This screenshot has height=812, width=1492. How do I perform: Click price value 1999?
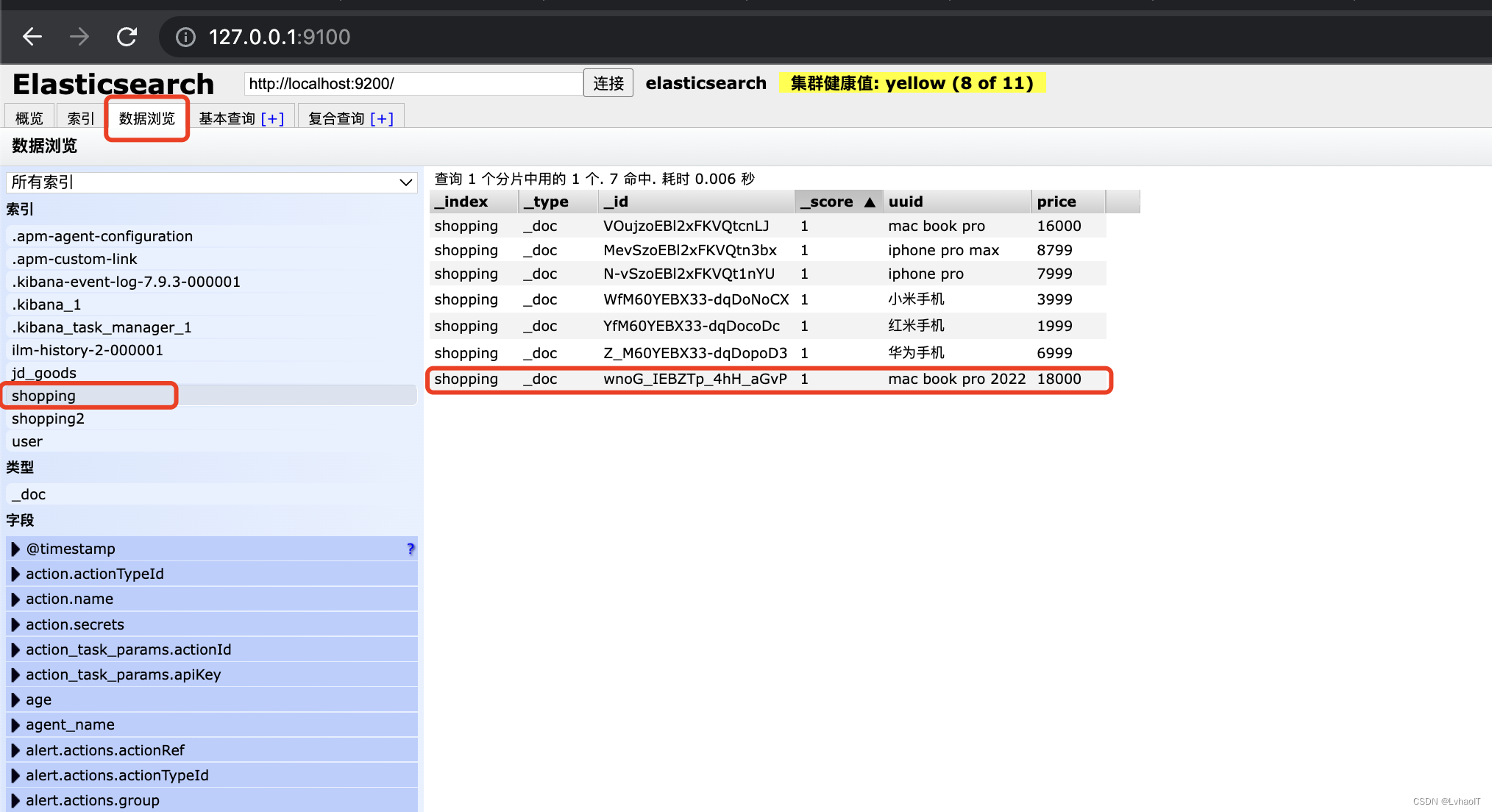(x=1054, y=326)
